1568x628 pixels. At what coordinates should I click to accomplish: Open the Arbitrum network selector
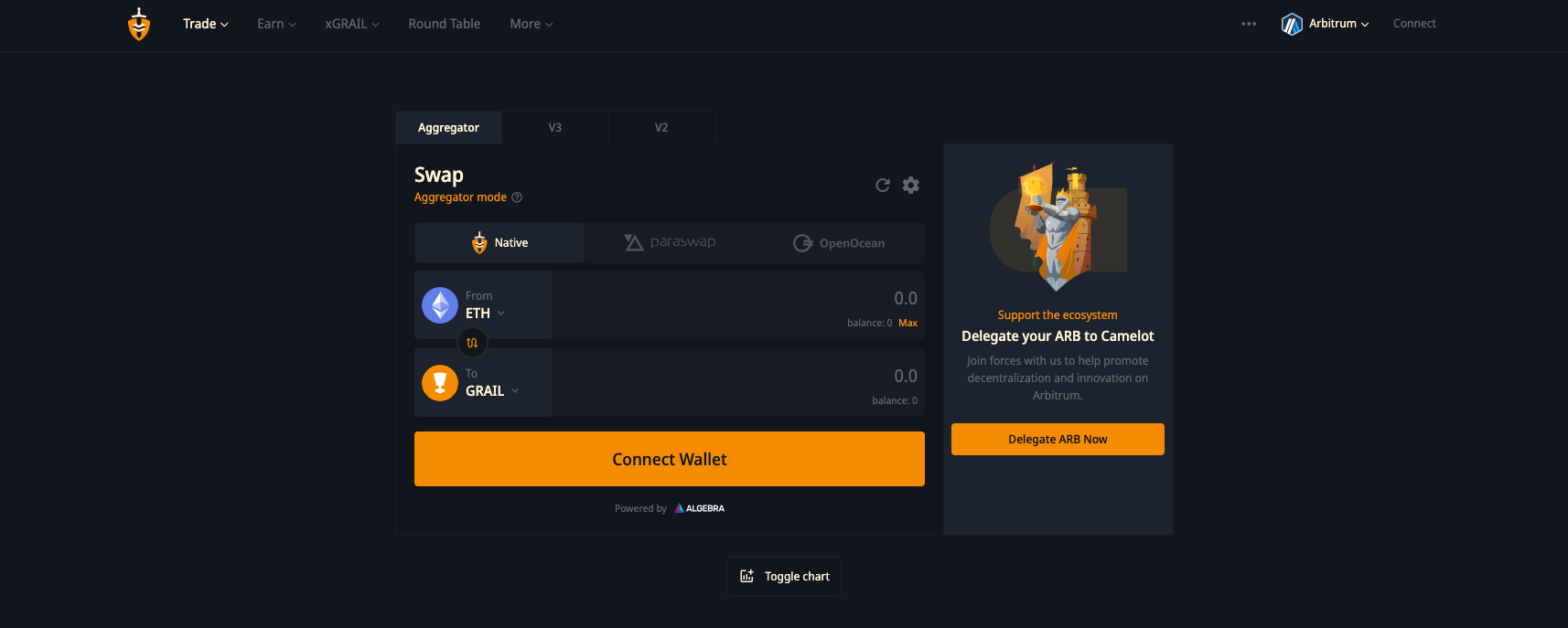[x=1326, y=24]
